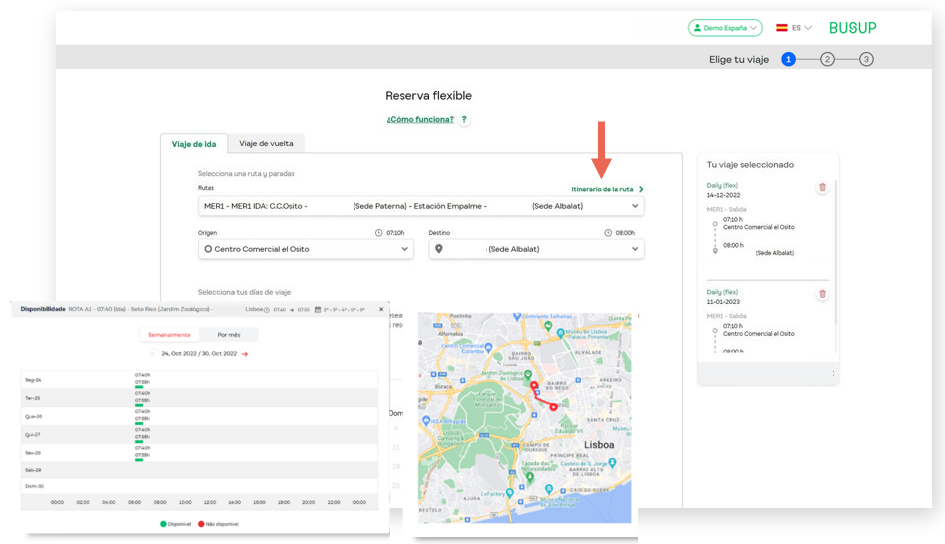Click the Qua-26 green availability bar
Viewport: 945px width, 544px height.
click(x=139, y=424)
